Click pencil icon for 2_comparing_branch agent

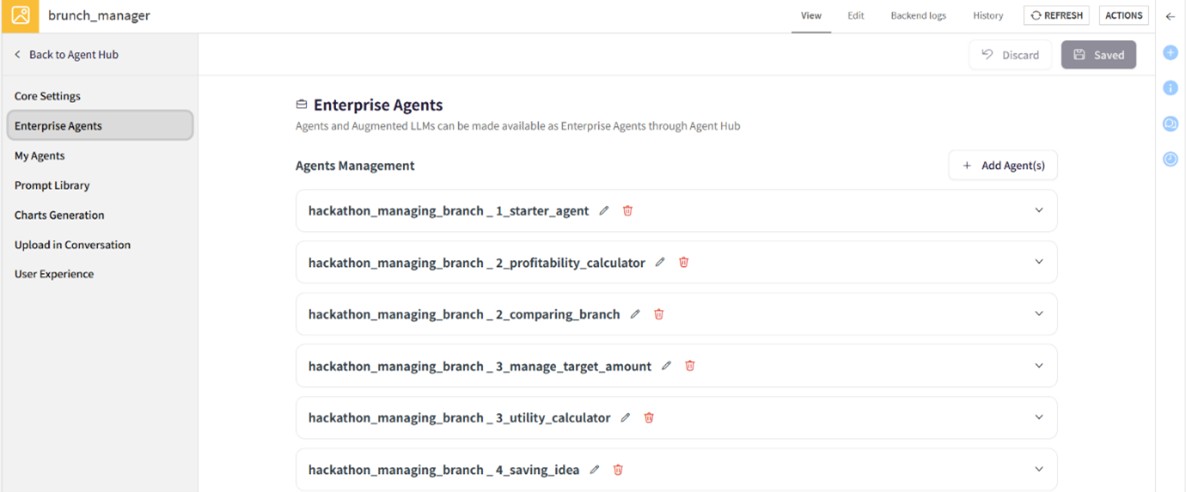coord(635,314)
